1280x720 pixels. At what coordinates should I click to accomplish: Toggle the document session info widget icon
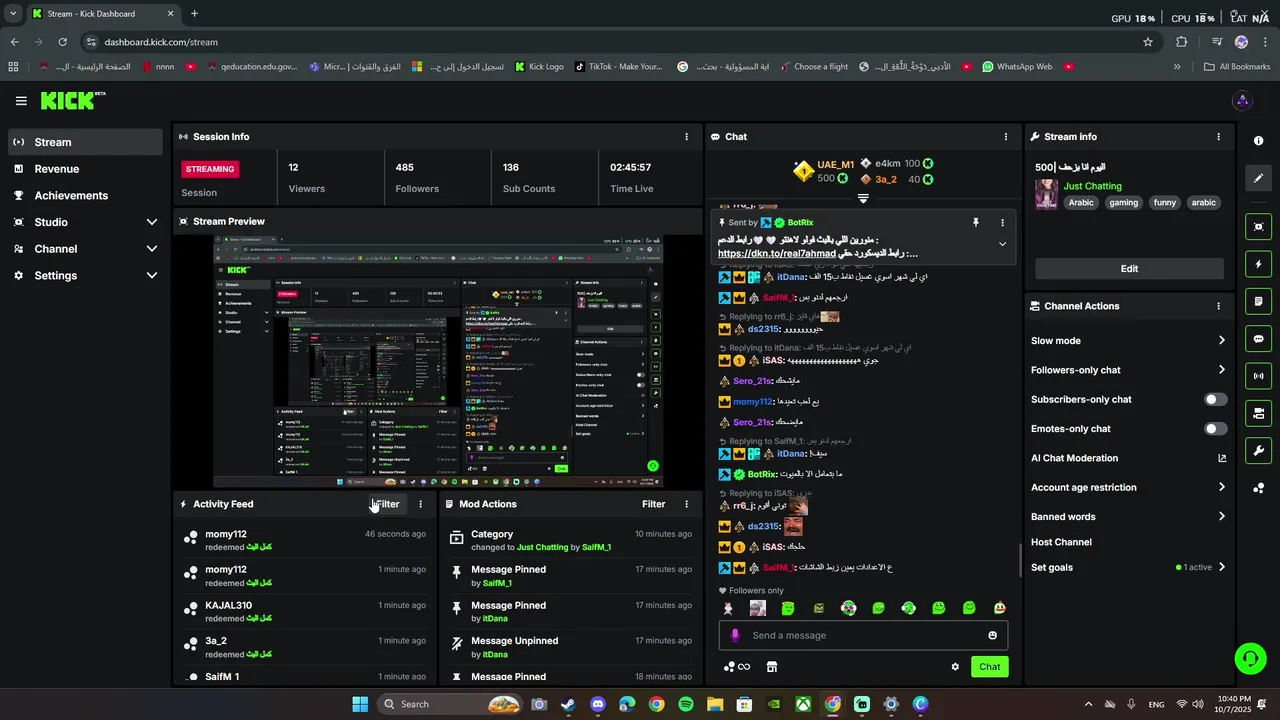1259,301
